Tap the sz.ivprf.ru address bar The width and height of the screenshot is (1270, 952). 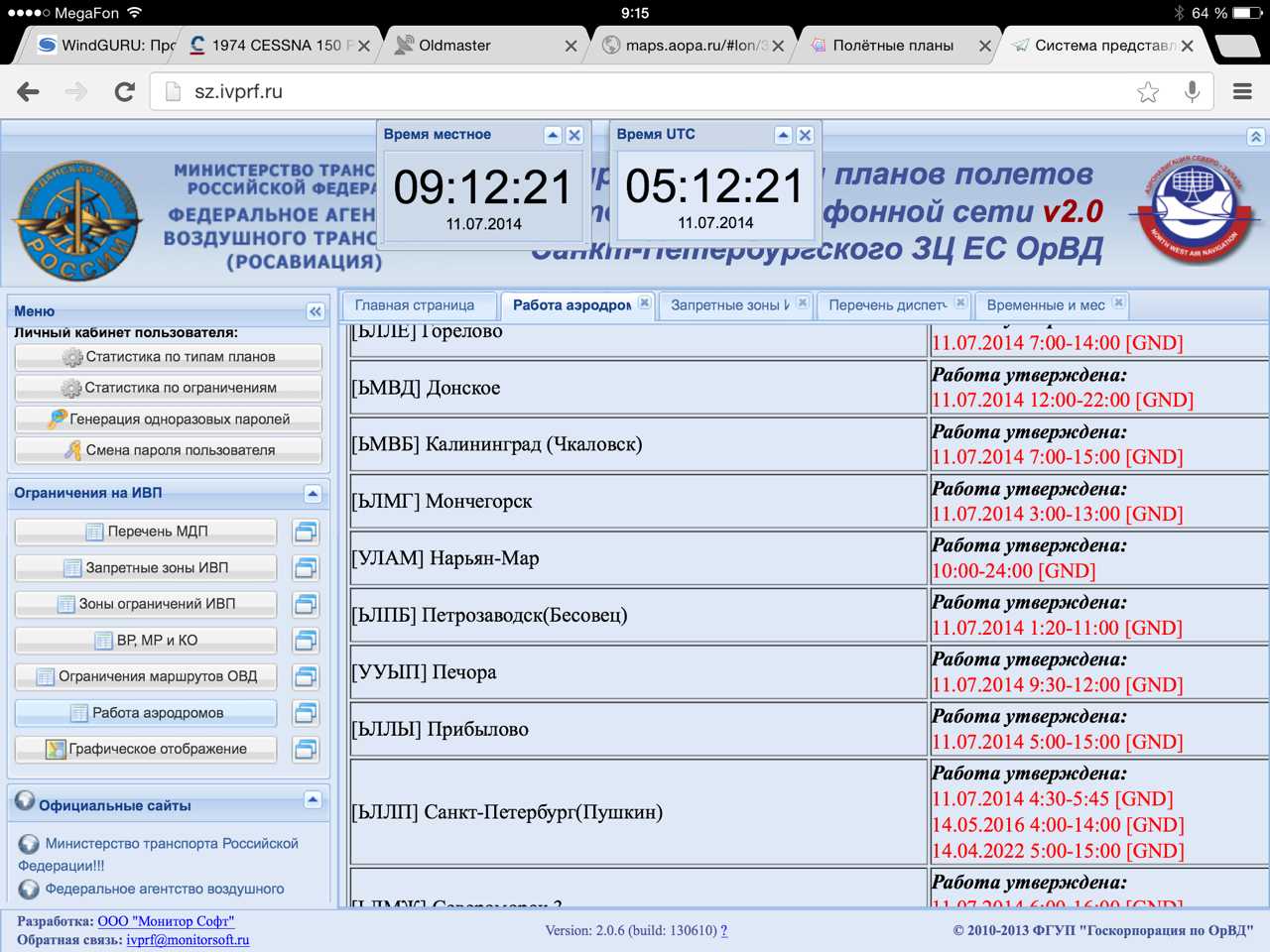point(635,92)
